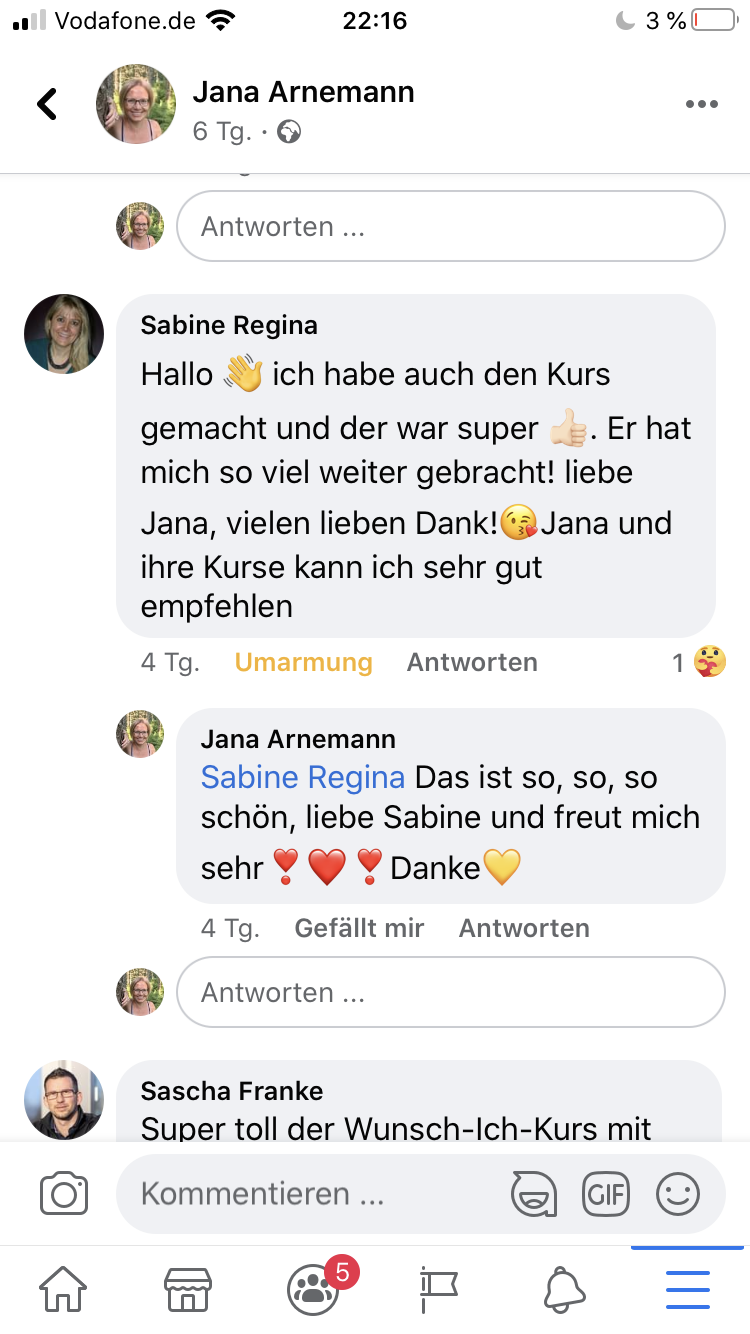
Task: Open the GIF picker
Action: (606, 1194)
